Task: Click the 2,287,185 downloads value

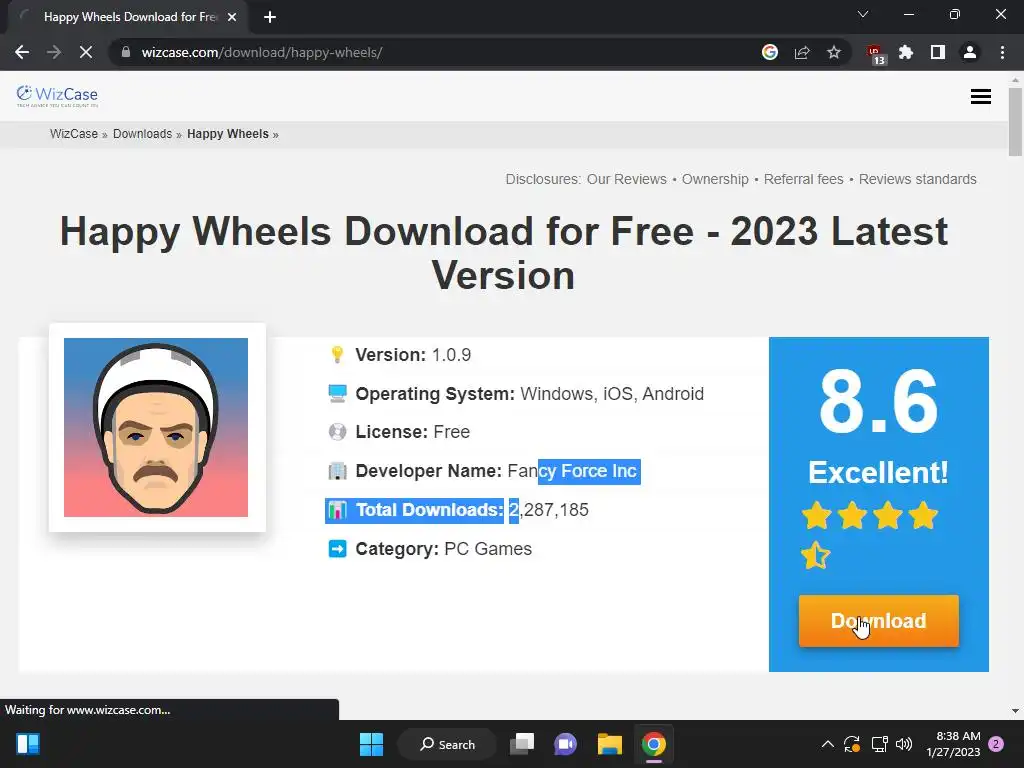Action: [549, 510]
